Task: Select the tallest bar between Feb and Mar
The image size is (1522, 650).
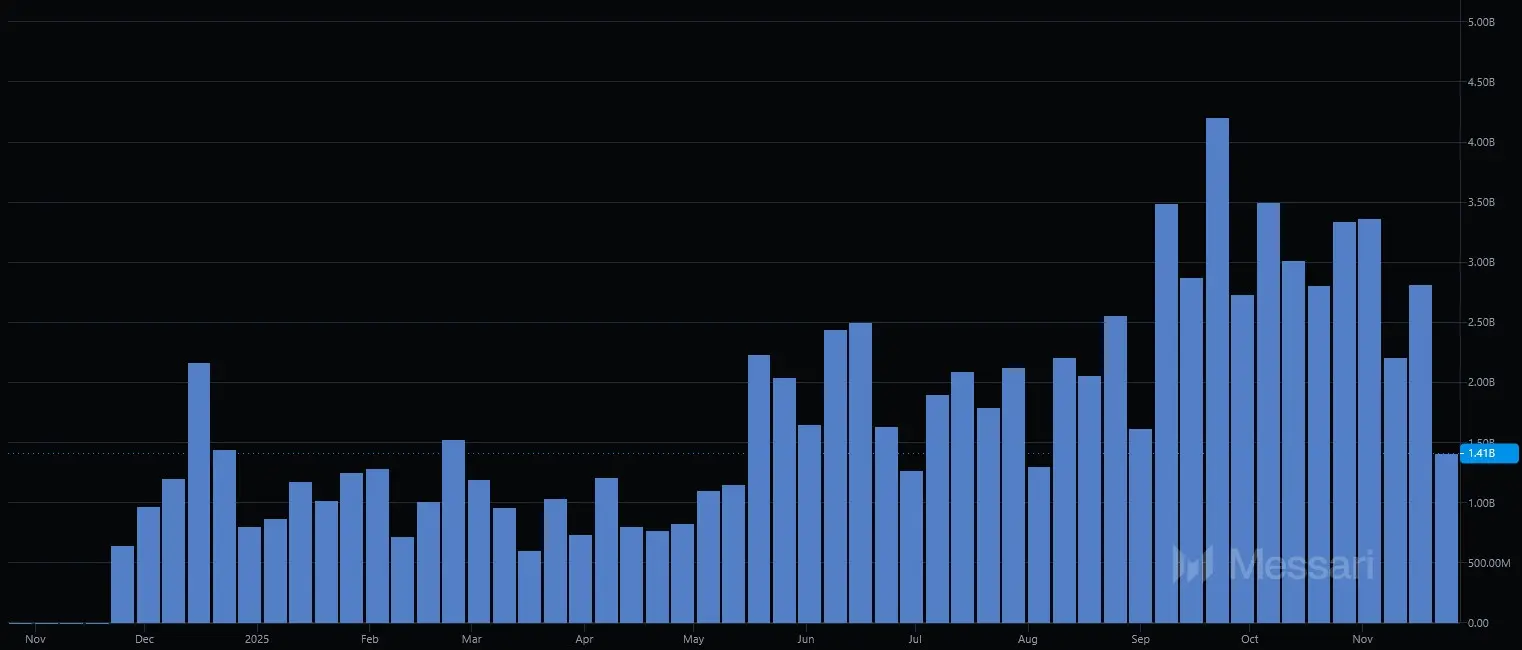Action: click(x=453, y=531)
